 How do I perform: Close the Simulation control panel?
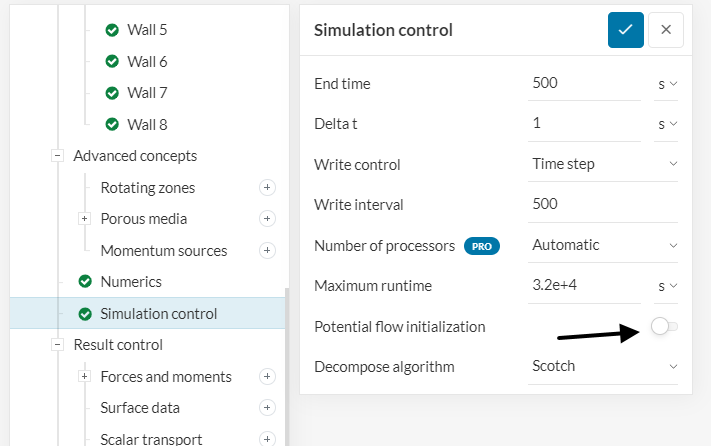click(666, 30)
